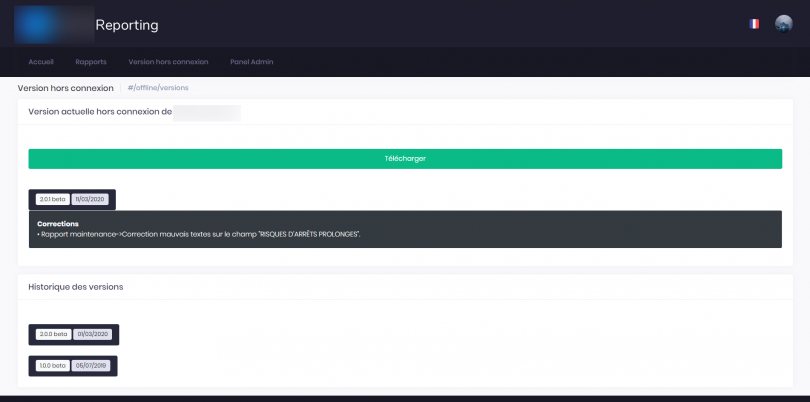This screenshot has width=810, height=402.
Task: Click the blurred logo beside Reporting
Action: click(x=52, y=24)
